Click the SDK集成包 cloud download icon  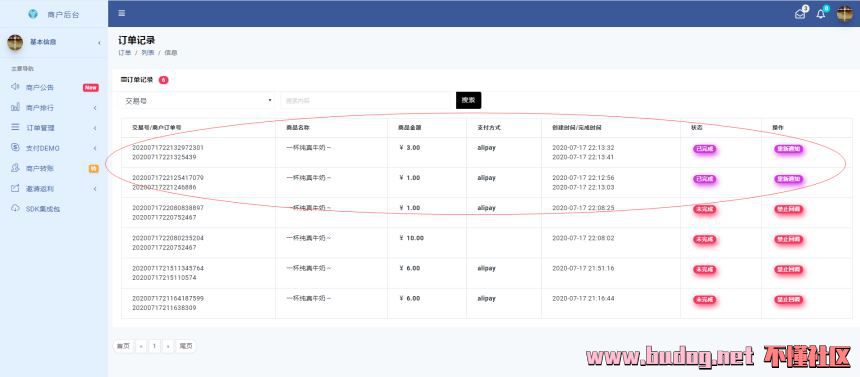point(15,209)
